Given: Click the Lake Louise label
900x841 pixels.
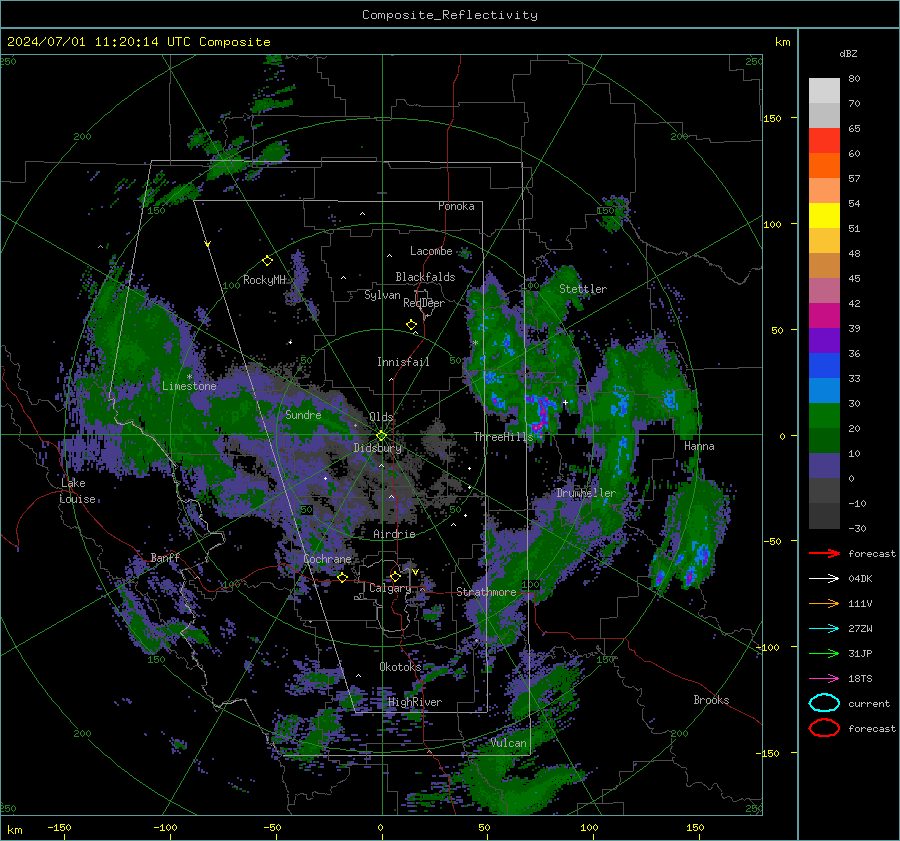Looking at the screenshot, I should [77, 491].
